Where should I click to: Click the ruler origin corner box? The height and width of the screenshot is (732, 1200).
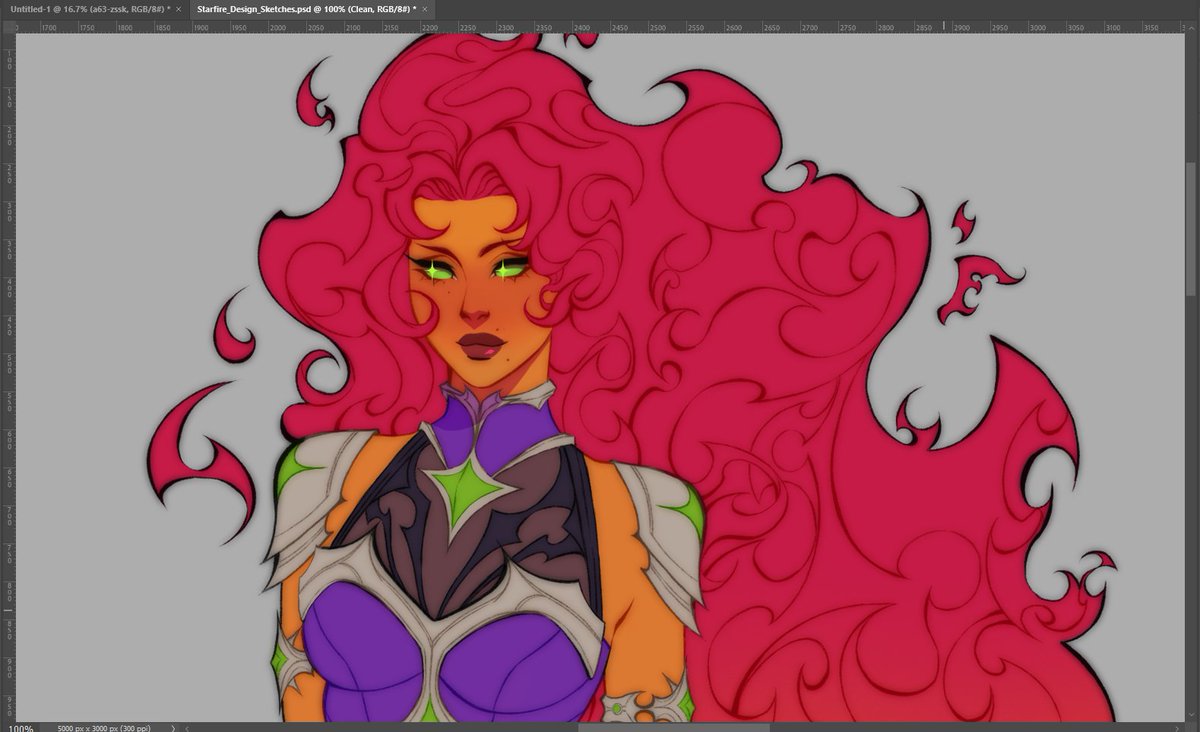(x=7, y=27)
